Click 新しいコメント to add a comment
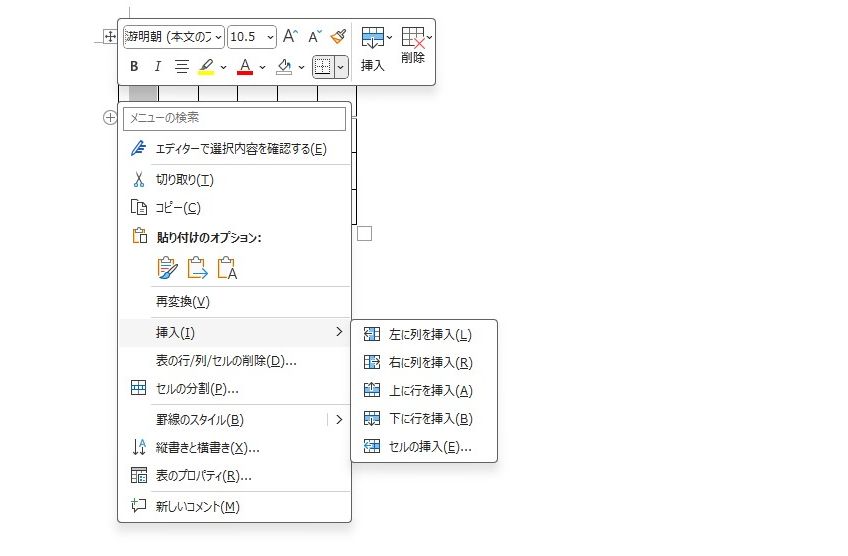This screenshot has width=848, height=556. click(197, 506)
